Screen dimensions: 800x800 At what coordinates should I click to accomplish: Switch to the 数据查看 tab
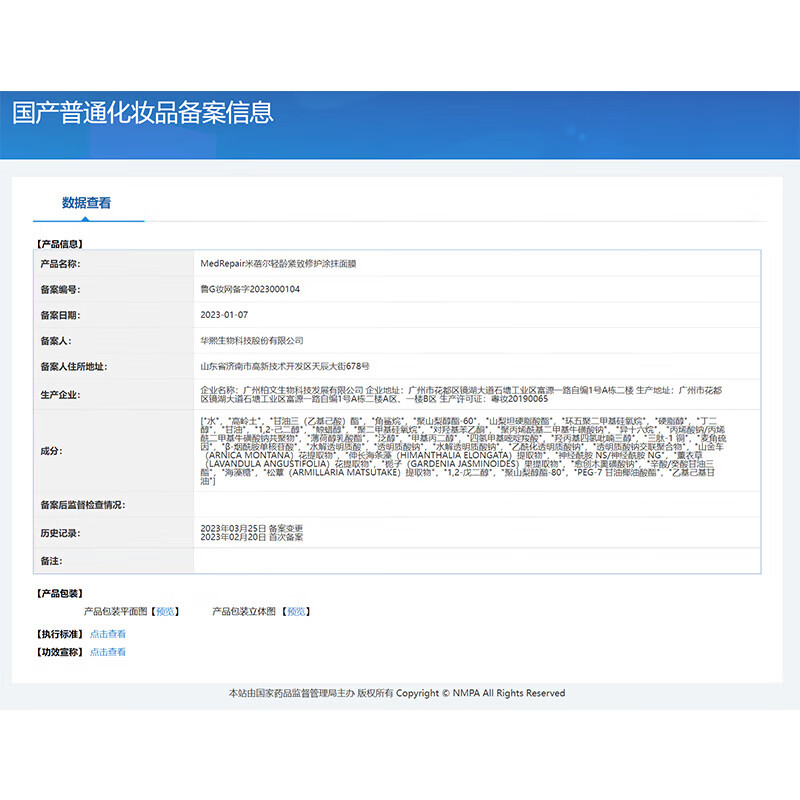point(87,204)
